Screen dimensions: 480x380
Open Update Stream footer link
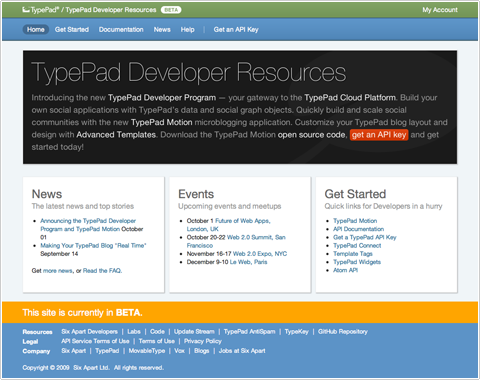point(194,332)
